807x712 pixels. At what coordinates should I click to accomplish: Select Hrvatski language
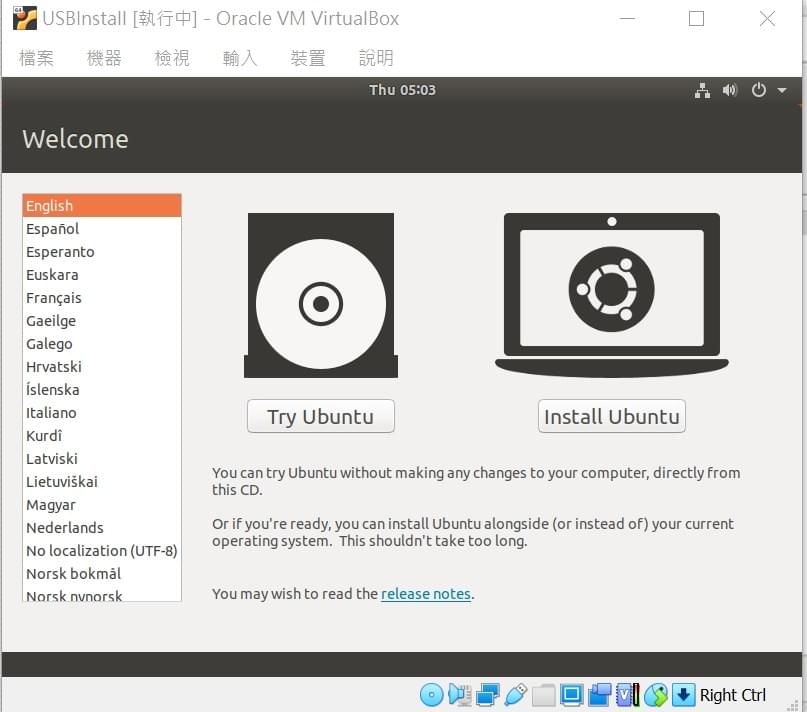point(102,367)
